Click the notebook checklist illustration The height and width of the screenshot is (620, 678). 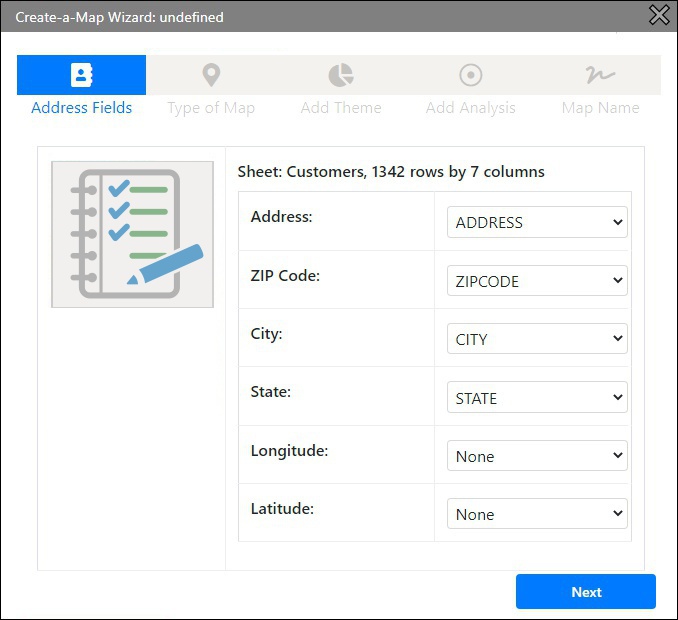(132, 234)
